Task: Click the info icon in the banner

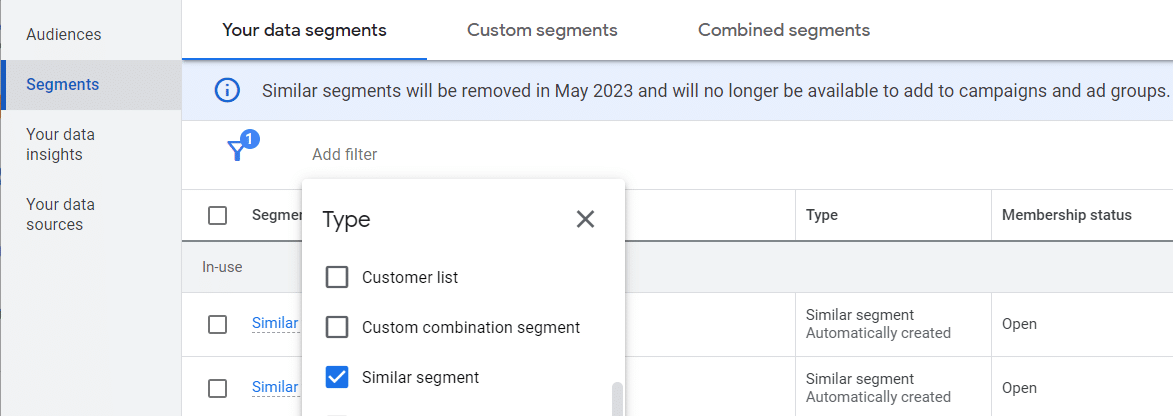Action: pyautogui.click(x=228, y=90)
